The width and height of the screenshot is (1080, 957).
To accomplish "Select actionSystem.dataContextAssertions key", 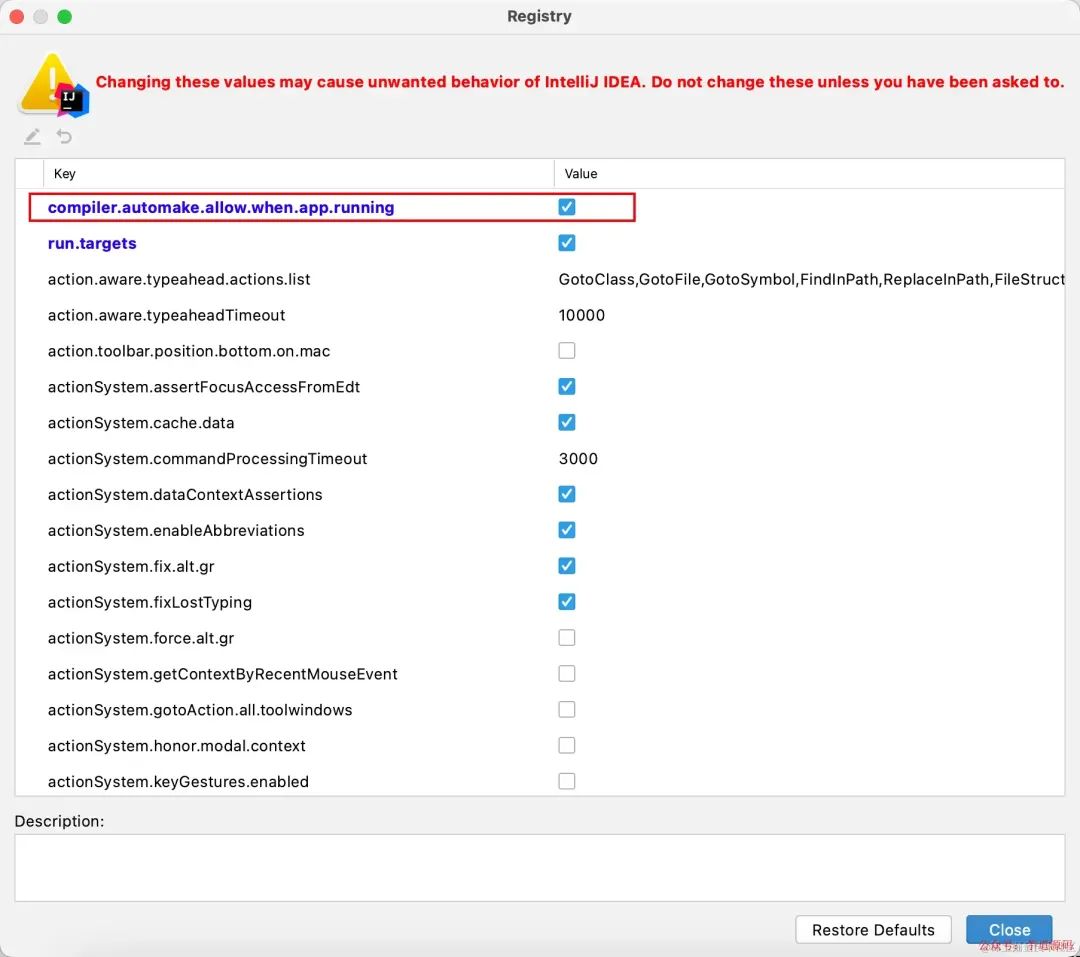I will click(x=185, y=494).
